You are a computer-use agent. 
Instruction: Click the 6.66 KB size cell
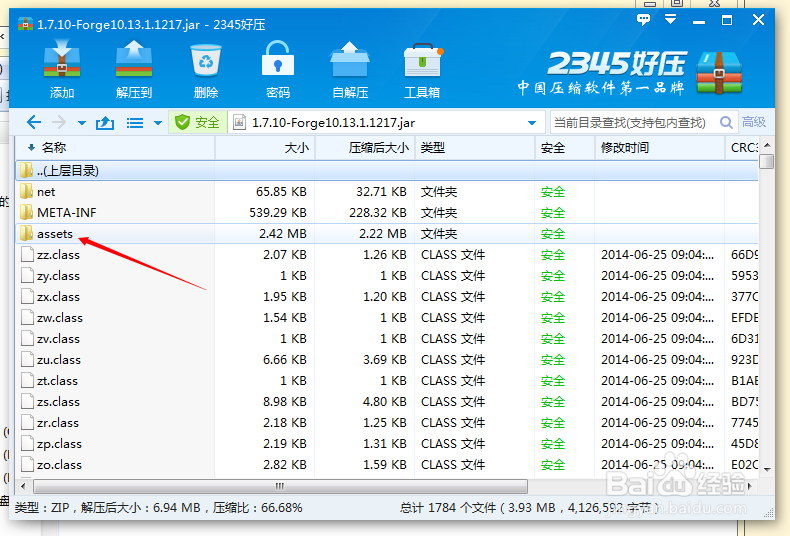284,360
